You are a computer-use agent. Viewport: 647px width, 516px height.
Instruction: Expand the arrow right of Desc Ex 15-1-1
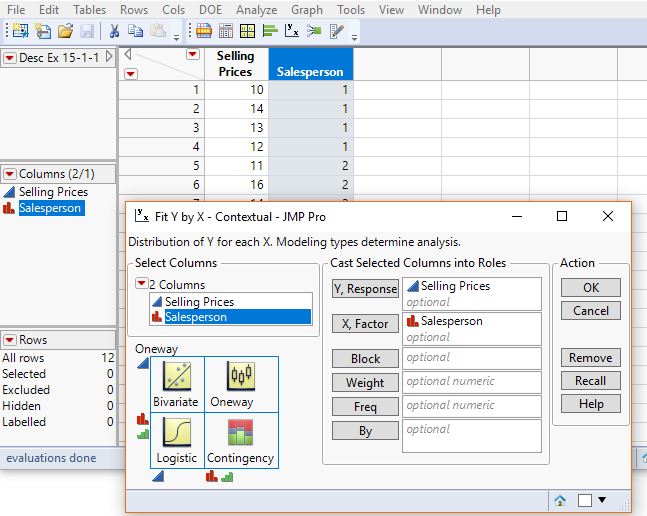tap(109, 57)
